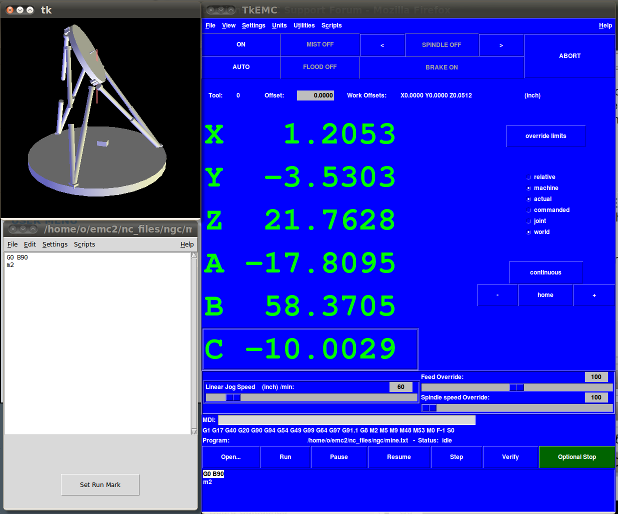Click the jog minus button
This screenshot has width=618, height=514.
[497, 295]
